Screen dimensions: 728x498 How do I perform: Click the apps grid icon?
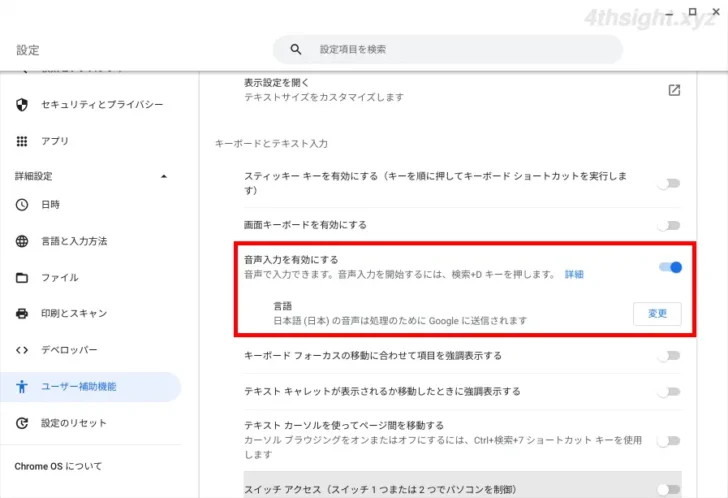pyautogui.click(x=22, y=141)
